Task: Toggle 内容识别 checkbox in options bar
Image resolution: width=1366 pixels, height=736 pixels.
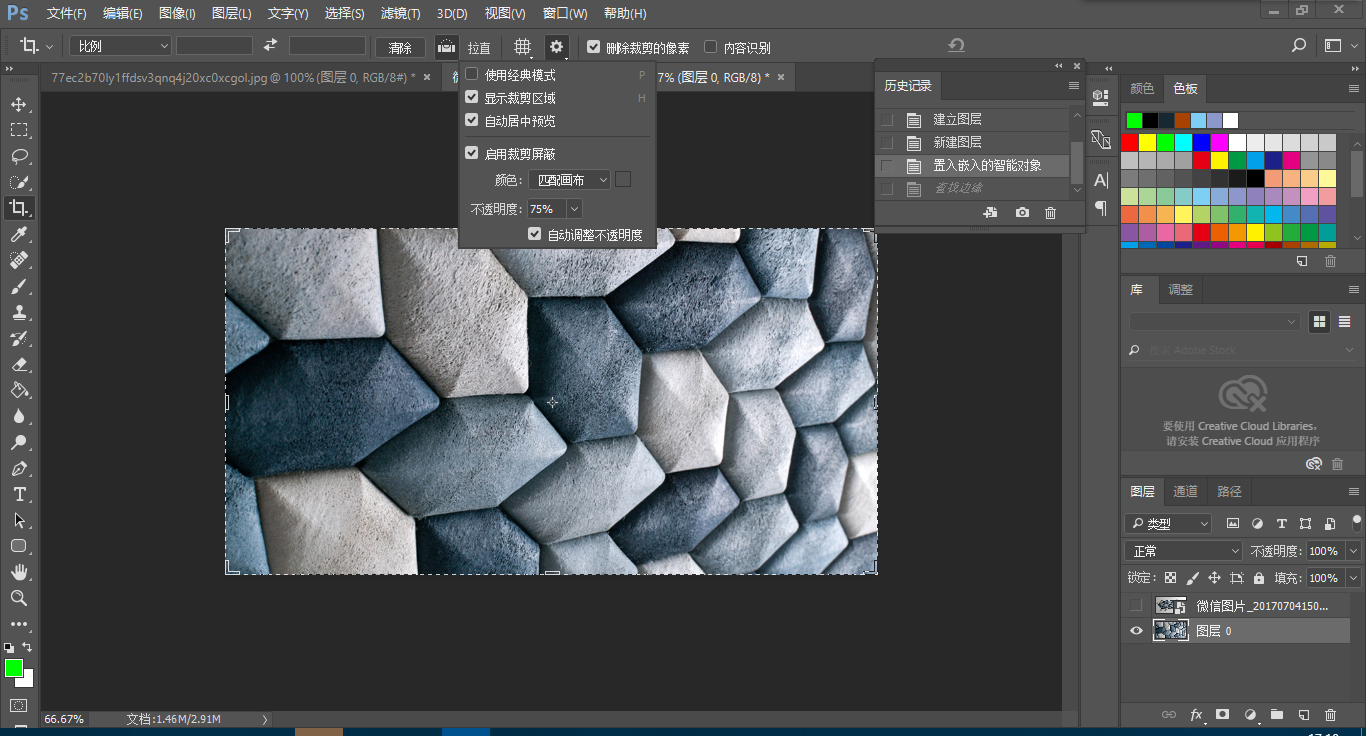Action: point(711,47)
